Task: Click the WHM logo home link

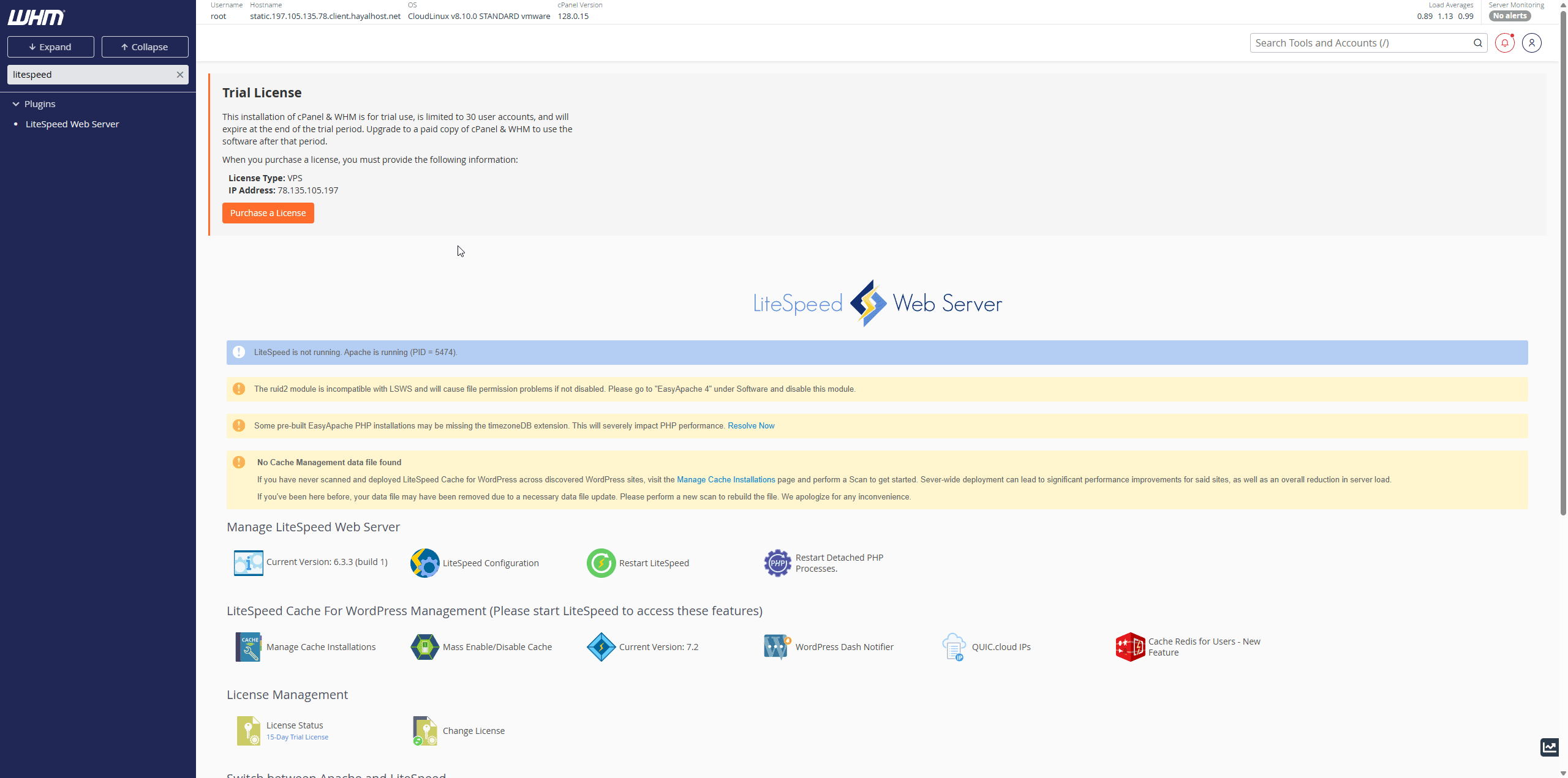Action: (x=36, y=17)
